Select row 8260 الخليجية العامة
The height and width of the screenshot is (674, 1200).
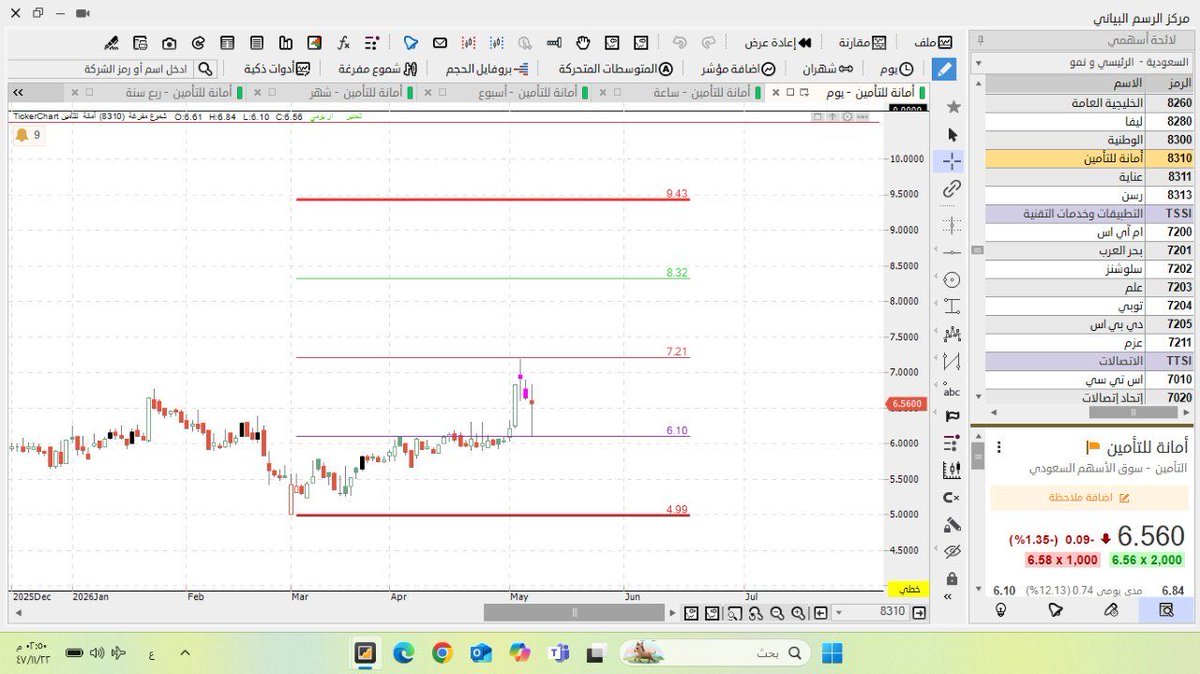(x=1090, y=102)
